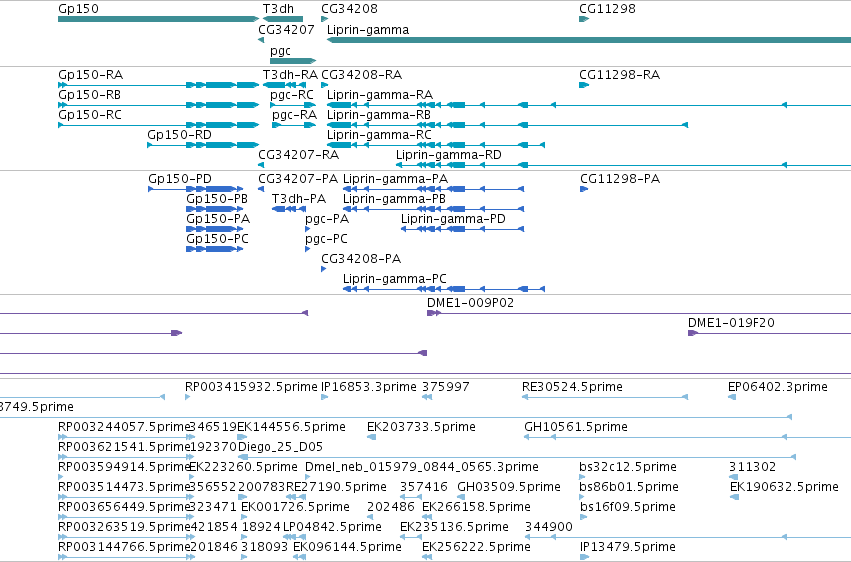Screen dimensions: 851x562
Task: Click the DME1-019F20 clone feature
Action: (x=769, y=333)
